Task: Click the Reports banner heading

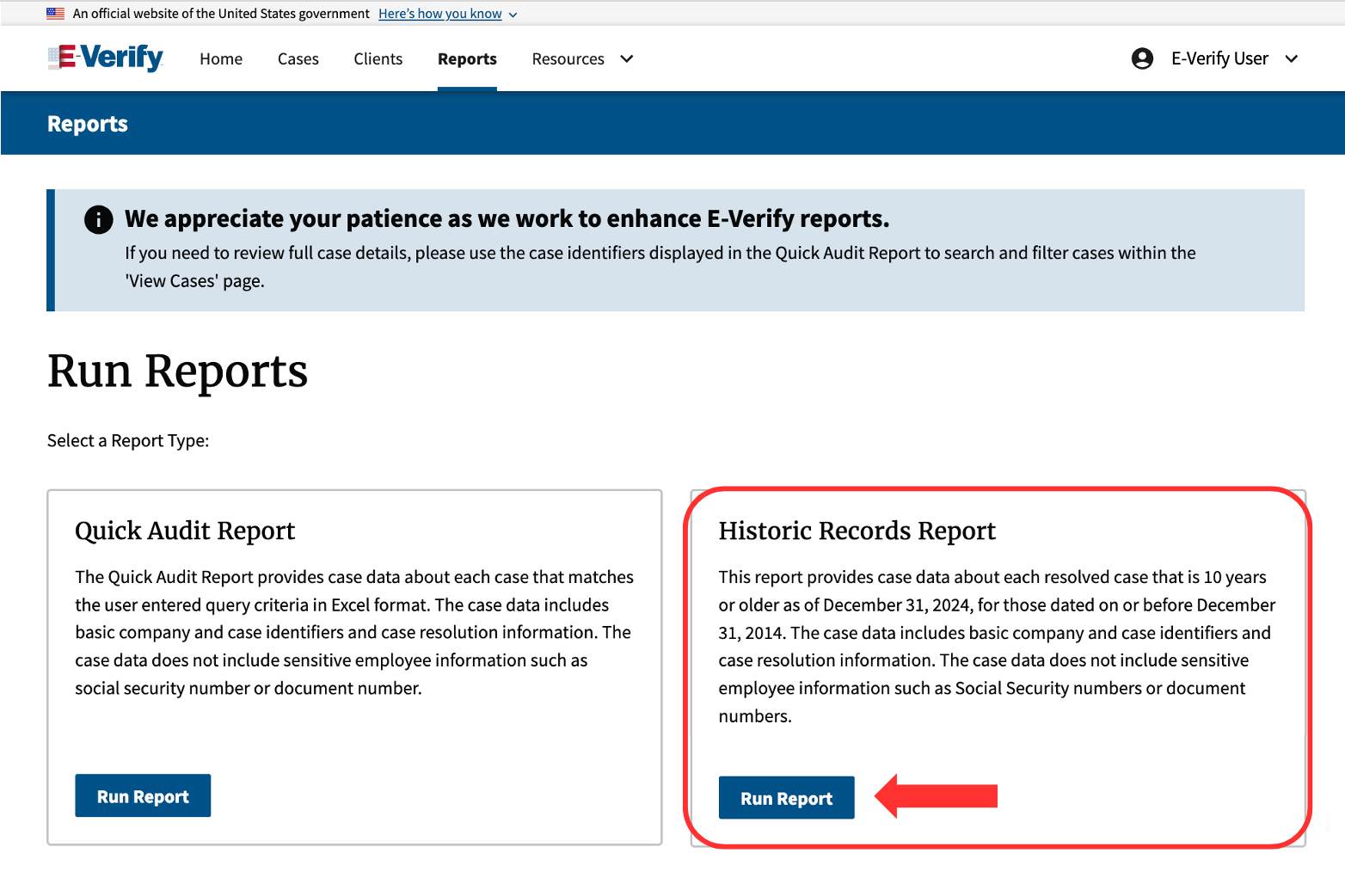Action: coord(88,124)
